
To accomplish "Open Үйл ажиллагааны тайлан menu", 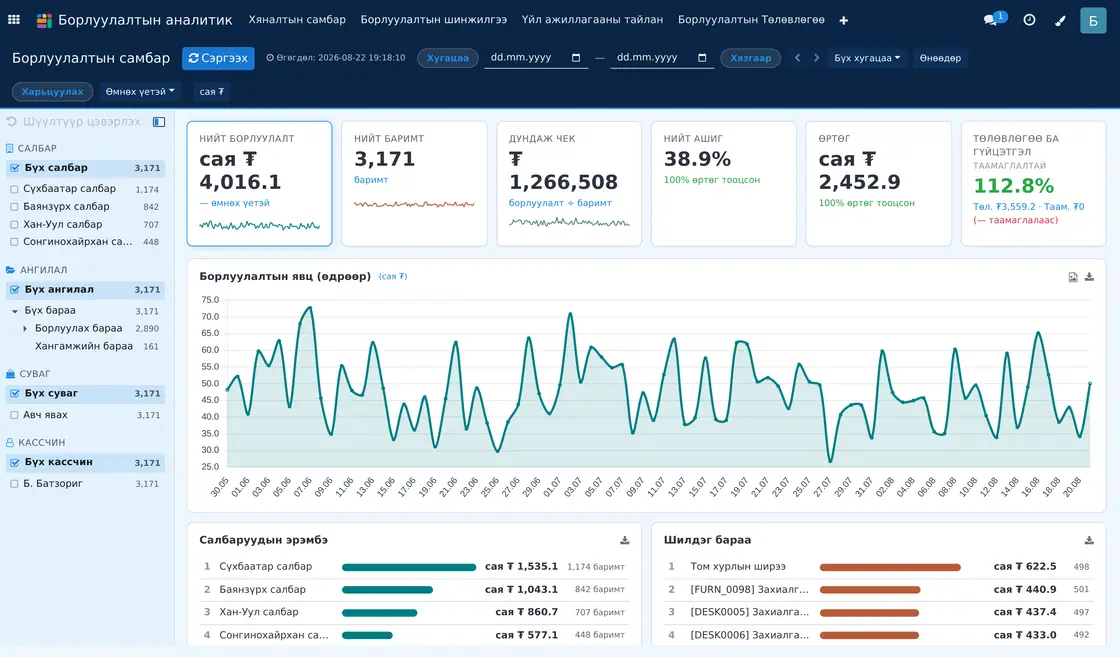I will coord(592,20).
